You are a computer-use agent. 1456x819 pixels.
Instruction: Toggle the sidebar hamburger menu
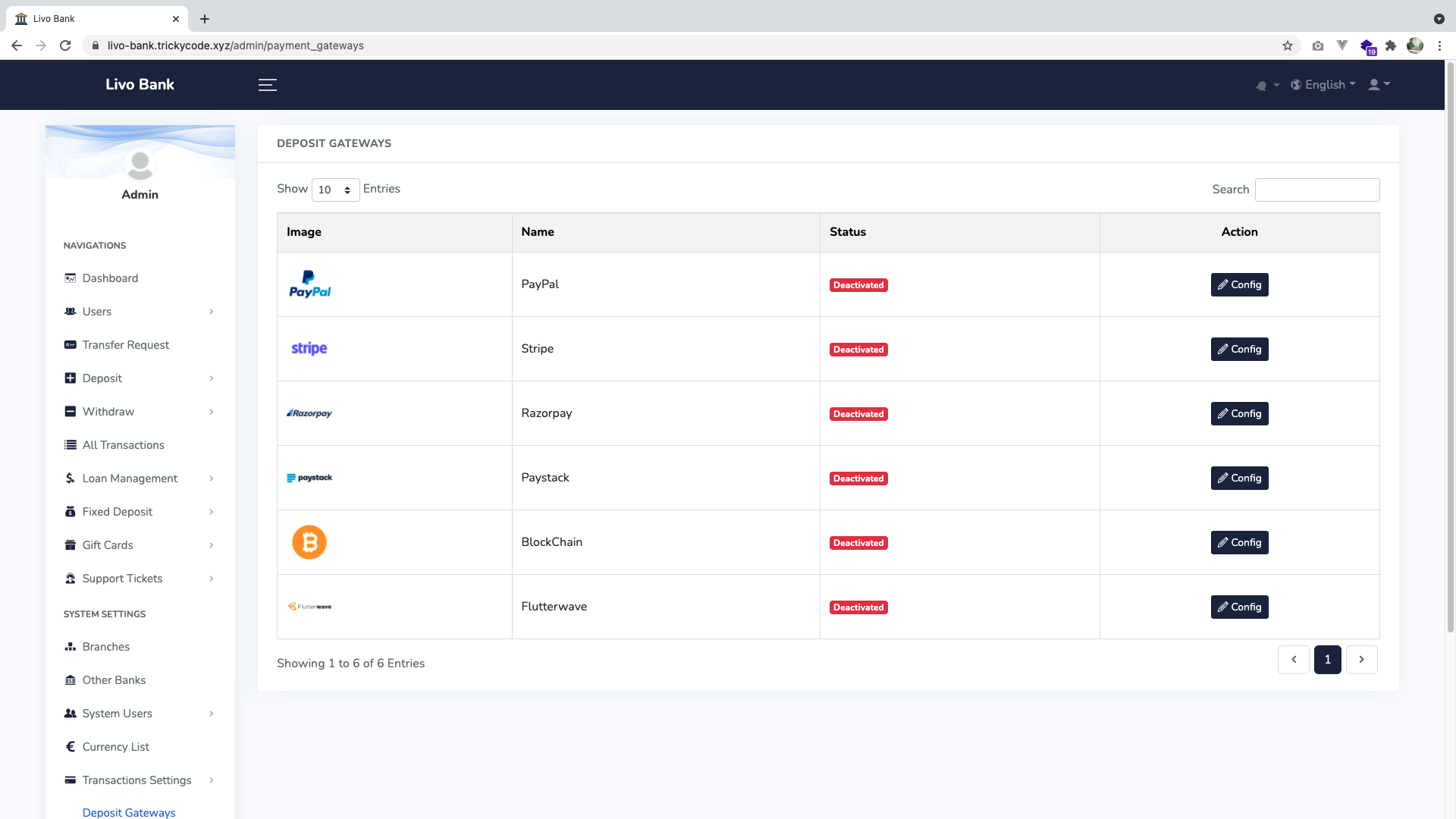click(267, 85)
